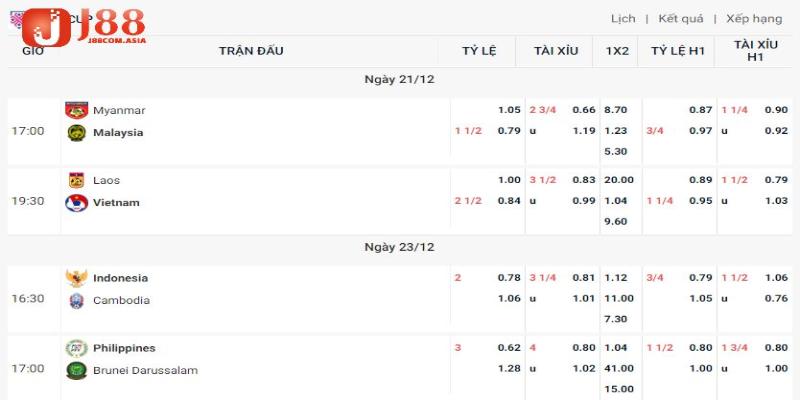Open the Lịch schedule tab
Viewport: 800px width, 400px height.
click(623, 19)
